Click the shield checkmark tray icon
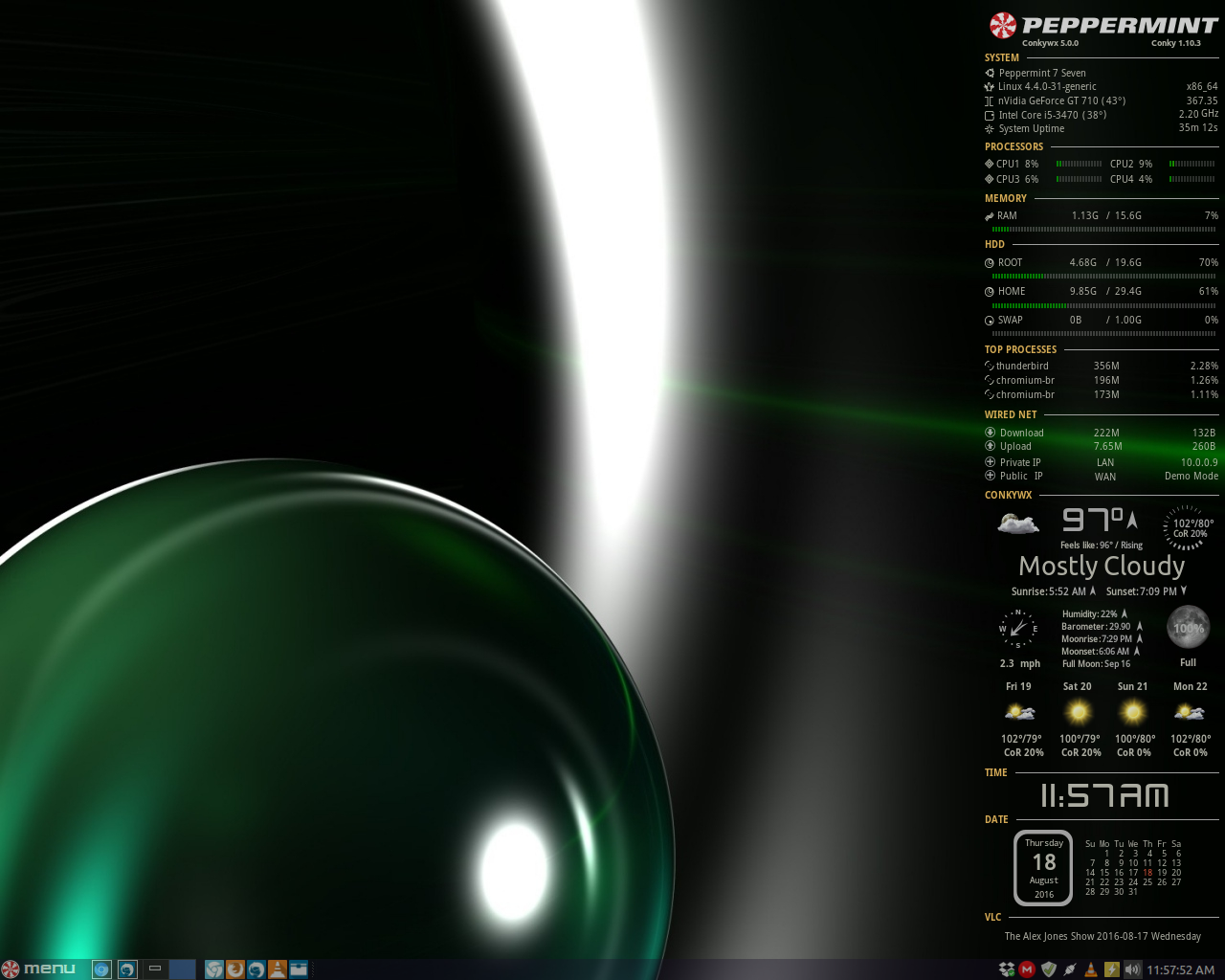Viewport: 1225px width, 980px height. 1049,969
